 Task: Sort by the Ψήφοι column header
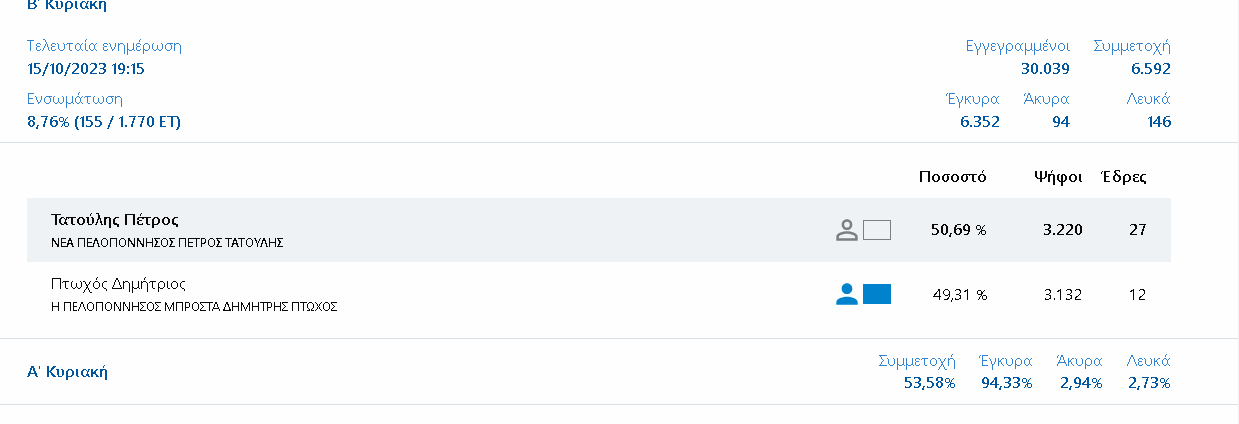[x=1058, y=177]
